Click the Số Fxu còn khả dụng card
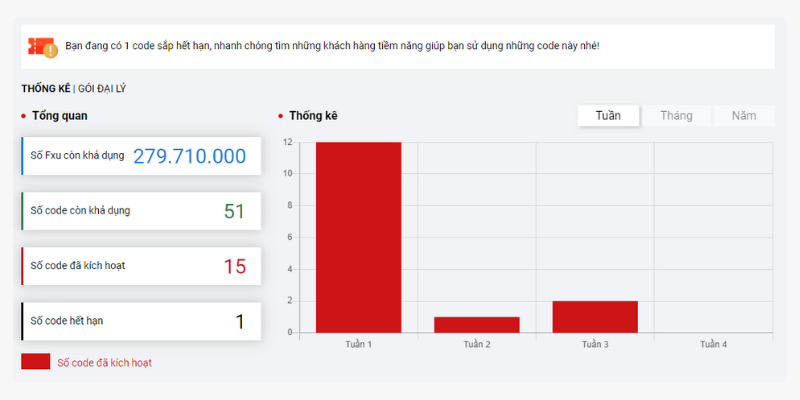 (x=141, y=156)
